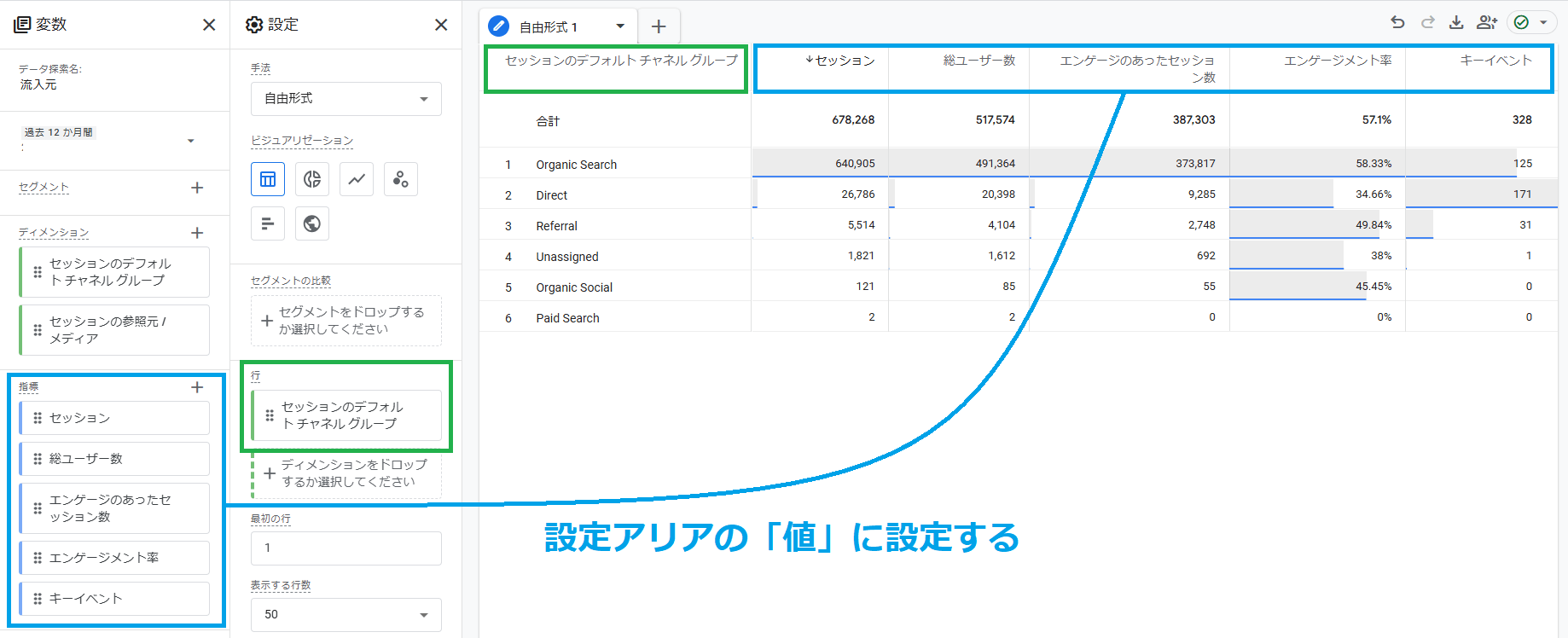Screen dimensions: 1568x638
Task: Select the bar chart visualization
Action: click(268, 223)
